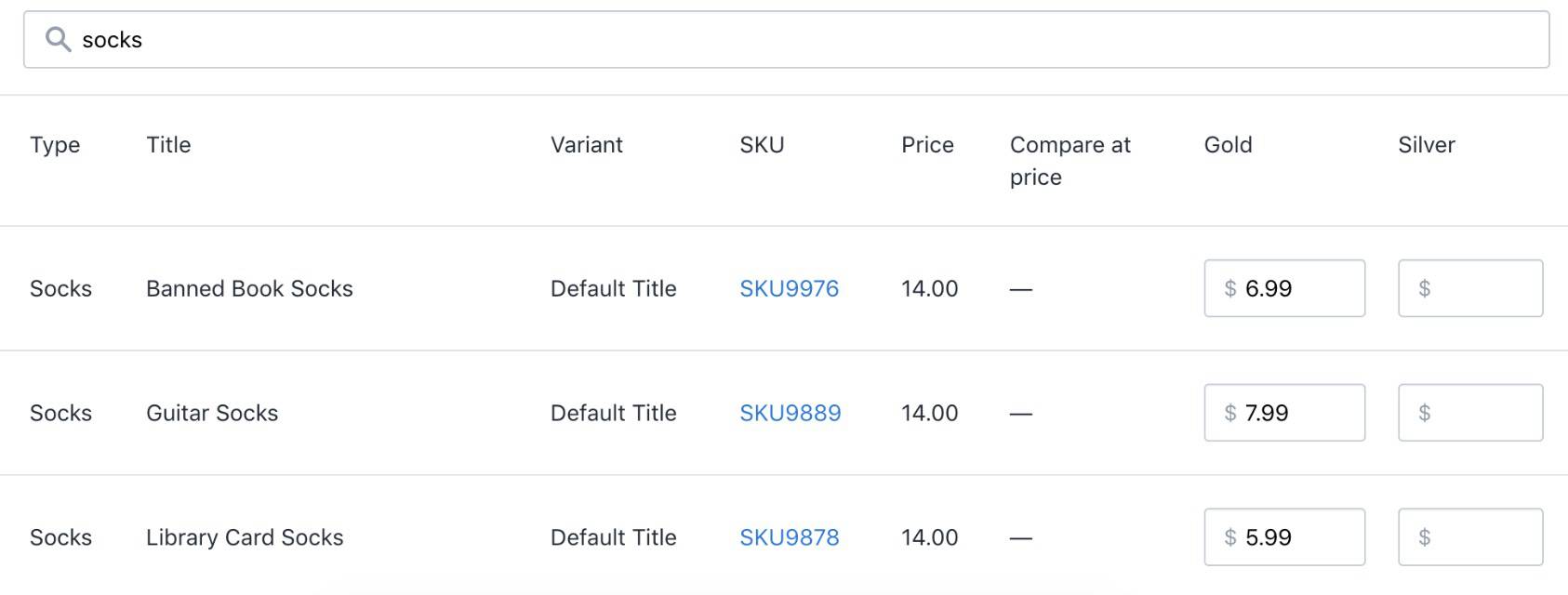Viewport: 1568px width, 595px height.
Task: Select the Banned Book Socks title
Action: click(x=249, y=288)
